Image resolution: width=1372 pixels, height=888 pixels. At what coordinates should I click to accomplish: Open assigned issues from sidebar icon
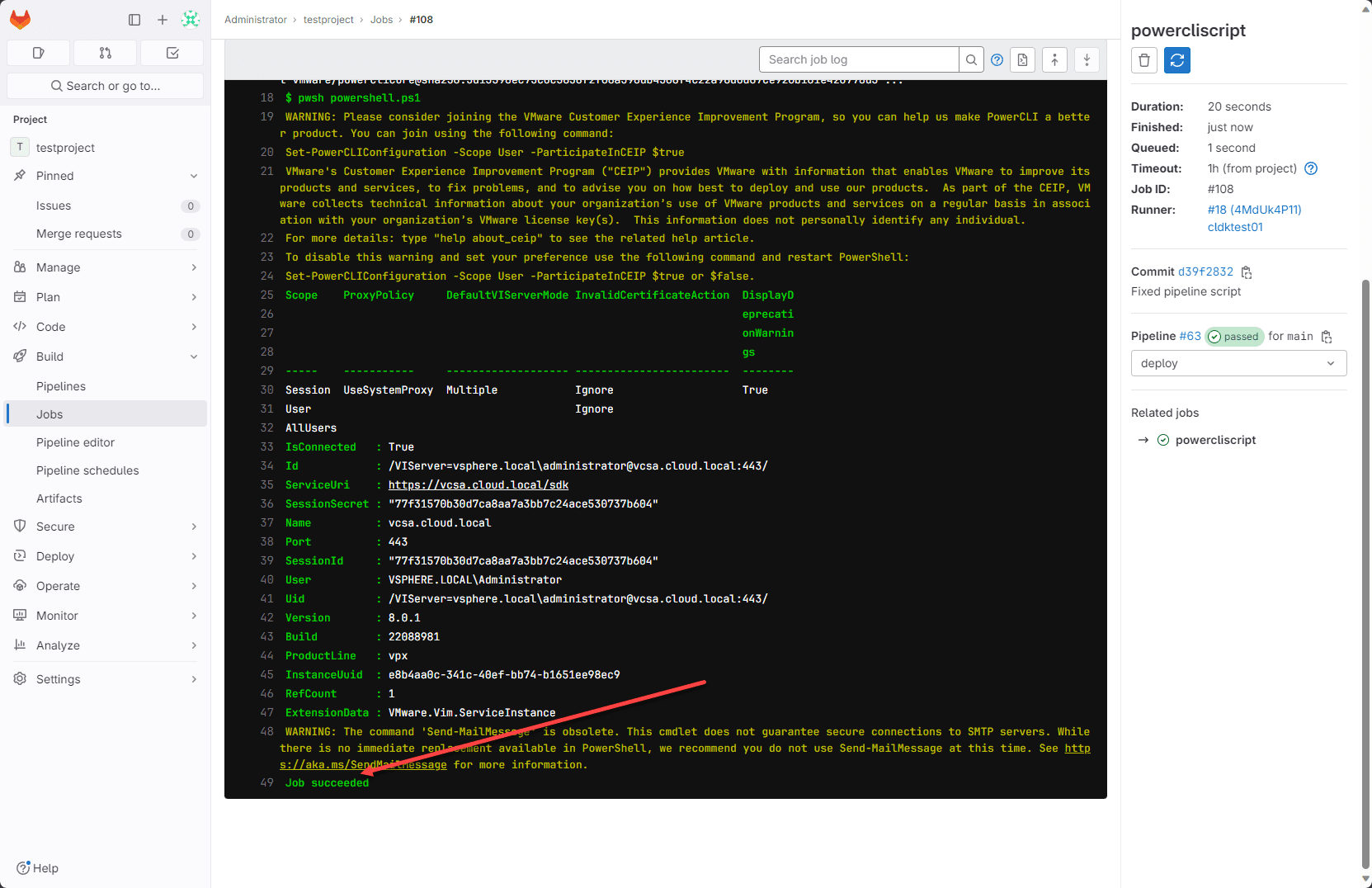click(38, 52)
